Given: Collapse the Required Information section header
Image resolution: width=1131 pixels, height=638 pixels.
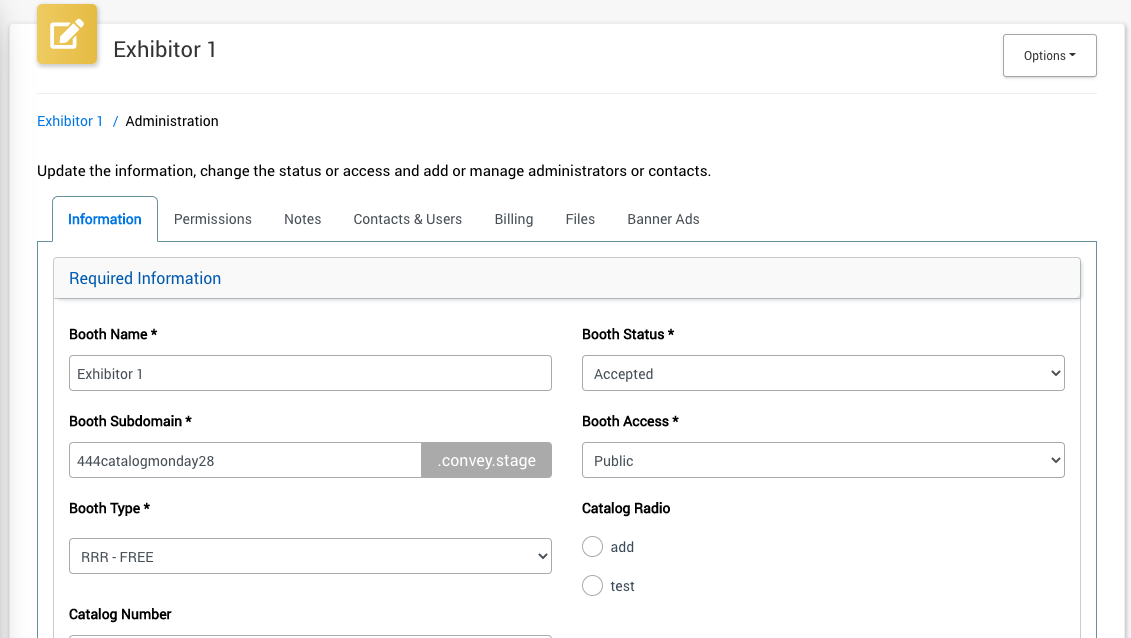Looking at the screenshot, I should pos(567,278).
